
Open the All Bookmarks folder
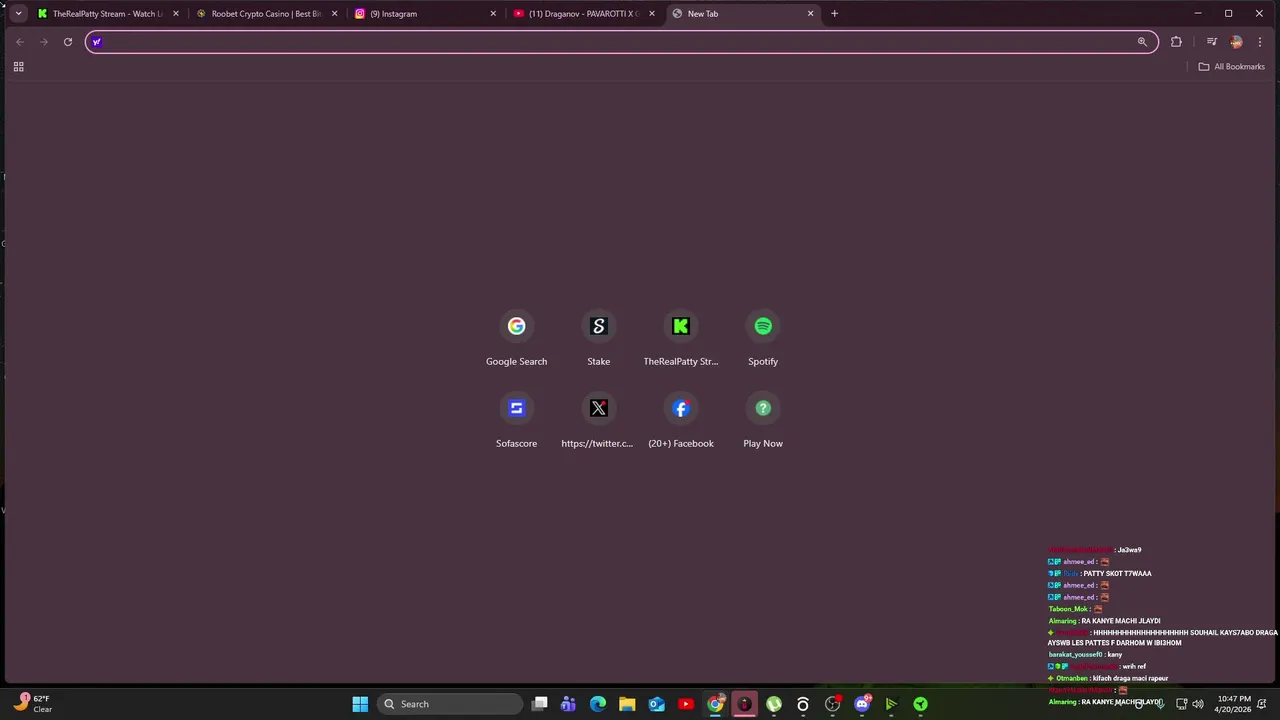tap(1232, 67)
